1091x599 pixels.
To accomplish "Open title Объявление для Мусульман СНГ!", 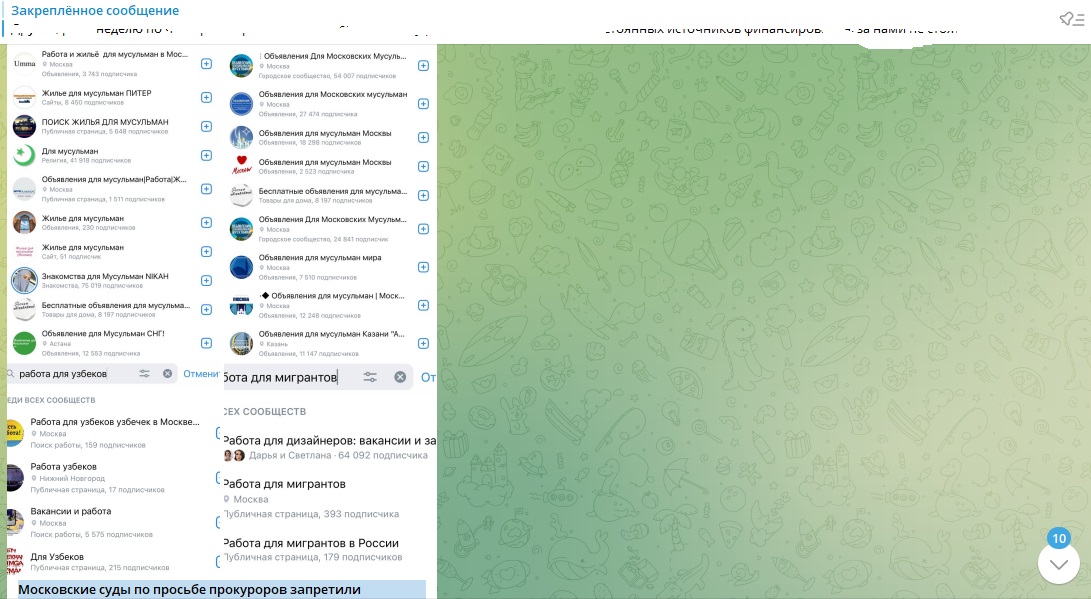I will pos(103,333).
